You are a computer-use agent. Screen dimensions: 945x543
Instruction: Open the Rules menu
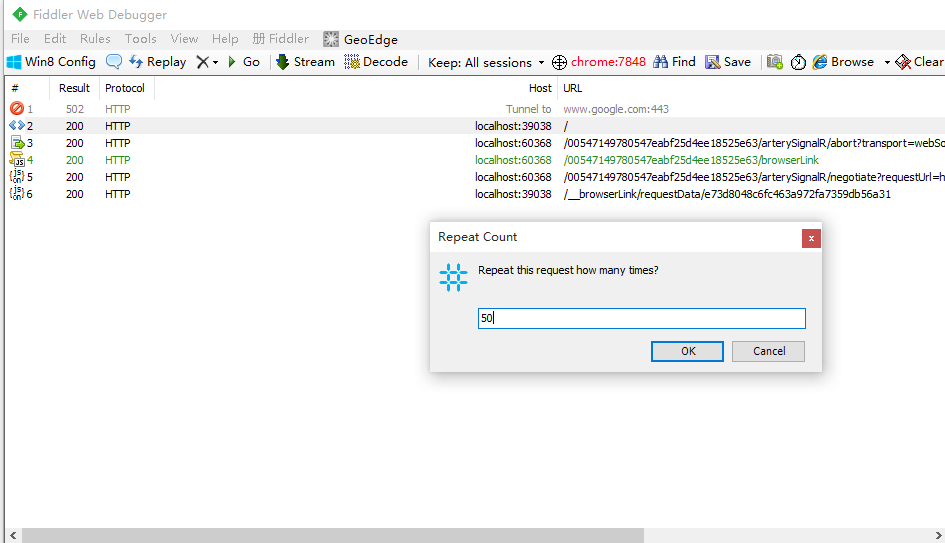click(x=95, y=39)
